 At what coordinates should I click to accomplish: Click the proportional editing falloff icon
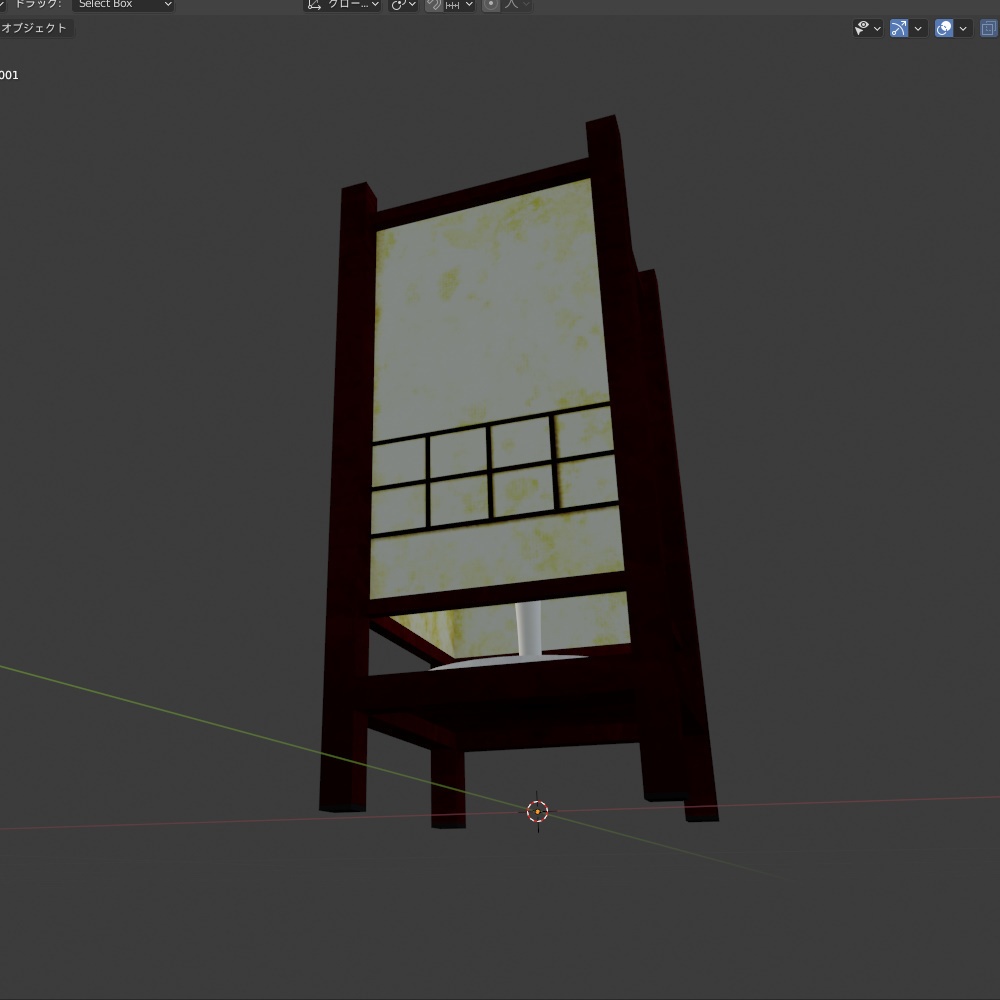point(513,5)
